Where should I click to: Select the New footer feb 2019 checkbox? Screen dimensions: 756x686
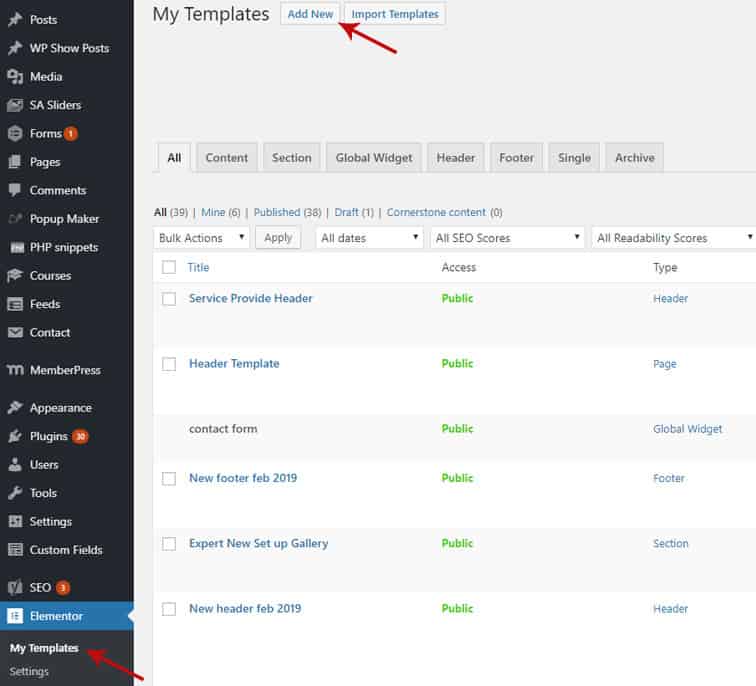tap(169, 479)
